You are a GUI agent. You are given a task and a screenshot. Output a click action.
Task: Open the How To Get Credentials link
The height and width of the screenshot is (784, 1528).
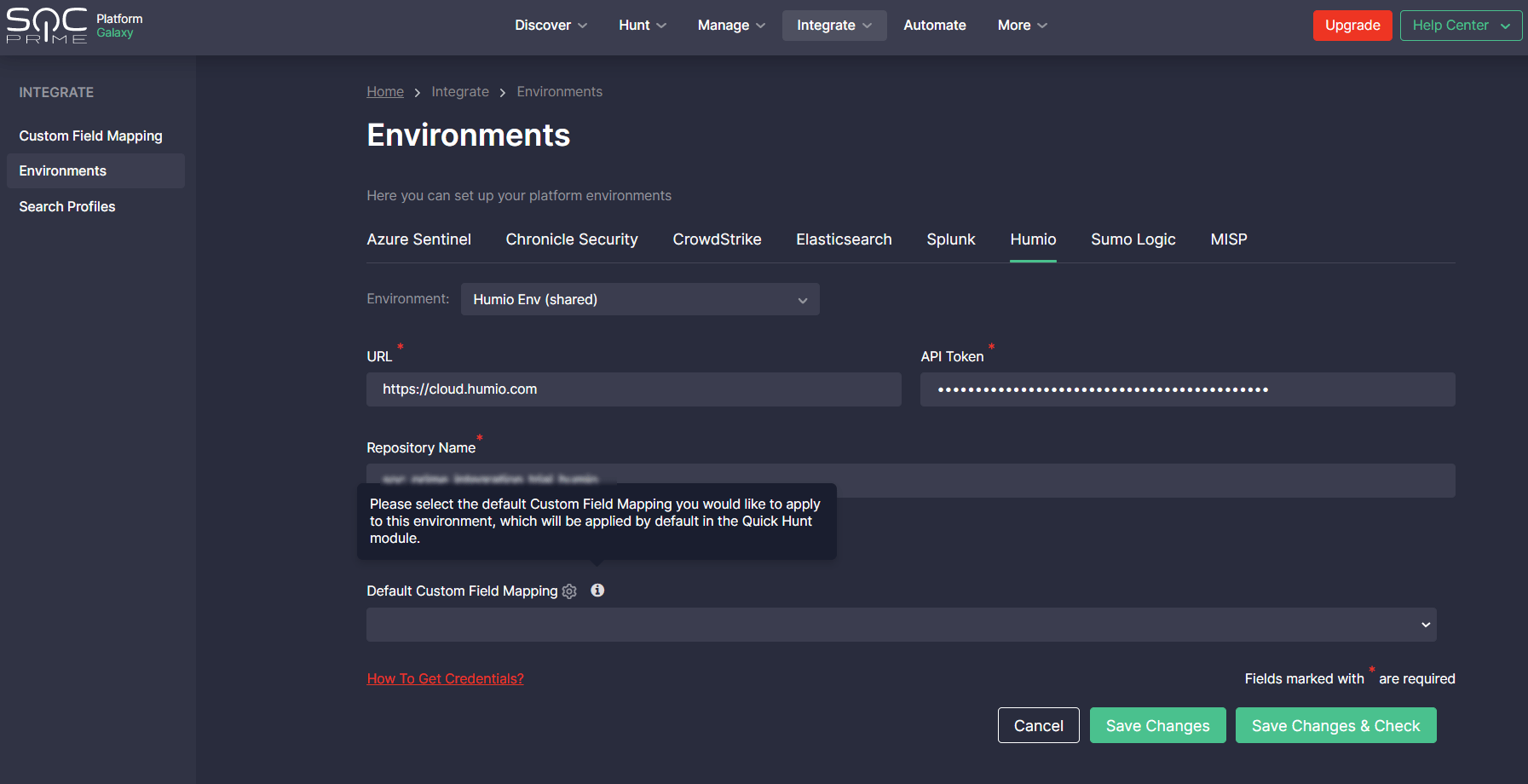446,678
